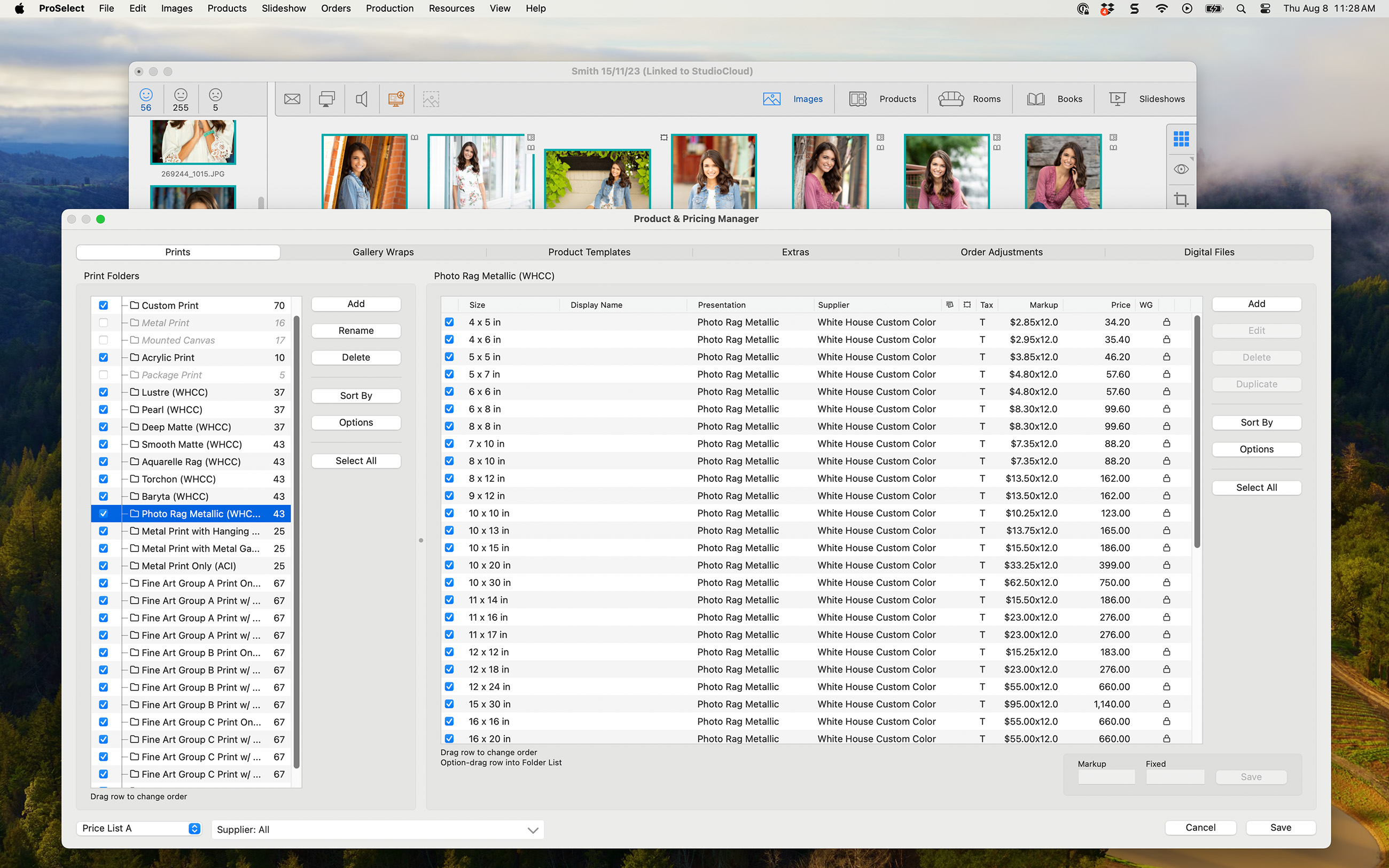Screen dimensions: 1389x868
Task: Open the Production menu
Action: [389, 8]
